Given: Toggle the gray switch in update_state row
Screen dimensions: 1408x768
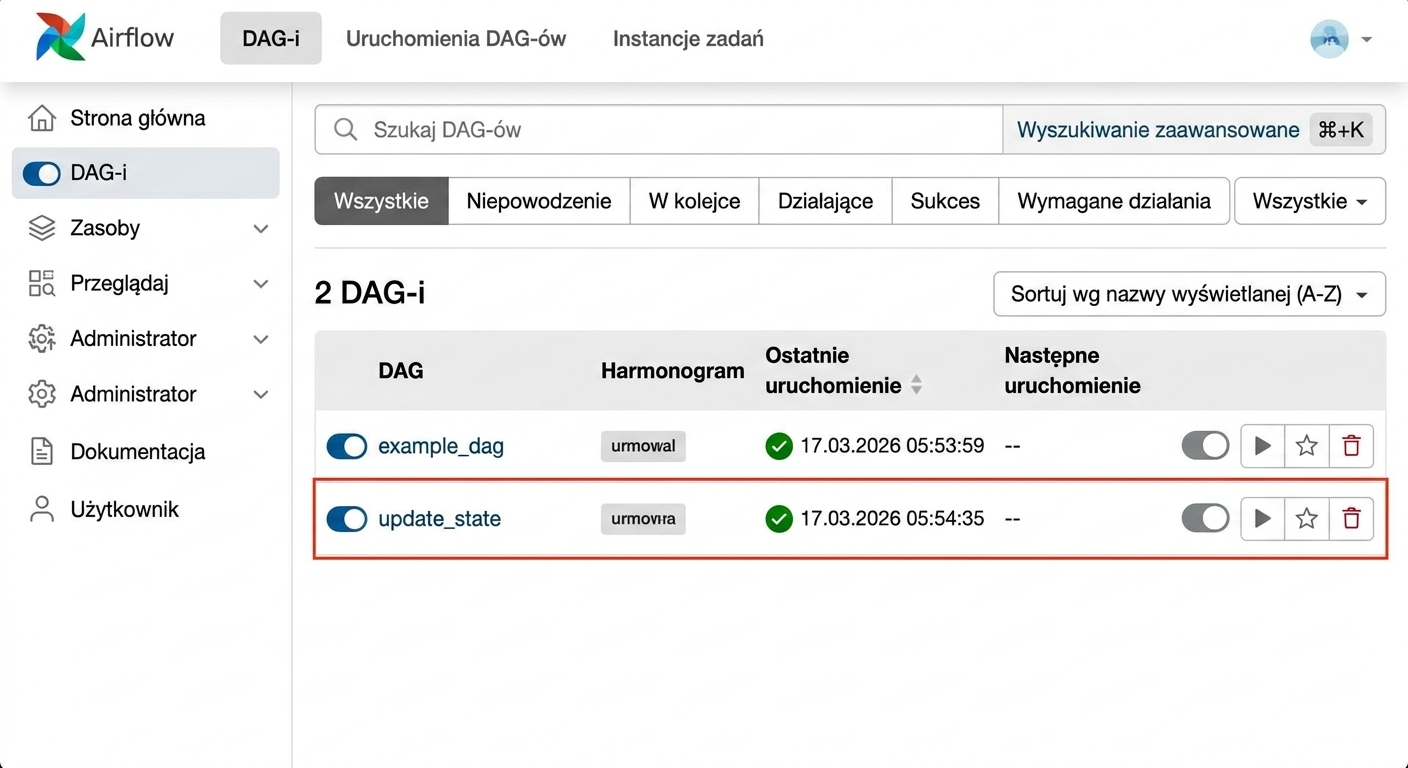Looking at the screenshot, I should pos(1205,518).
